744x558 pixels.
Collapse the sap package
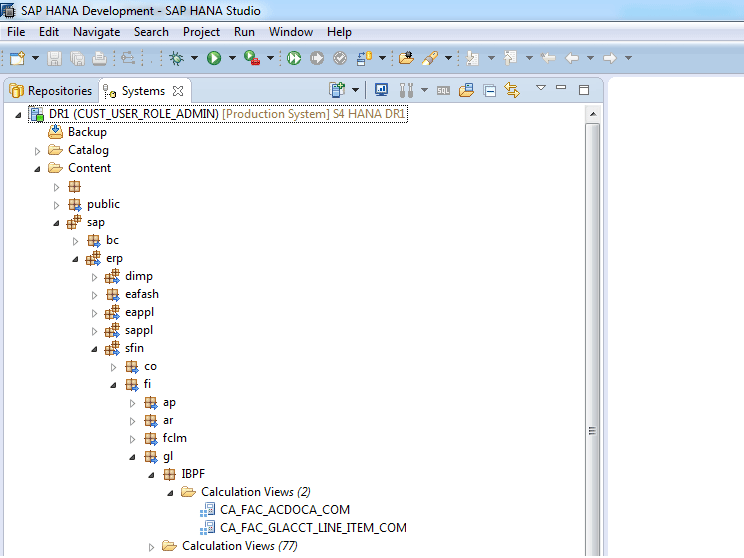(56, 223)
